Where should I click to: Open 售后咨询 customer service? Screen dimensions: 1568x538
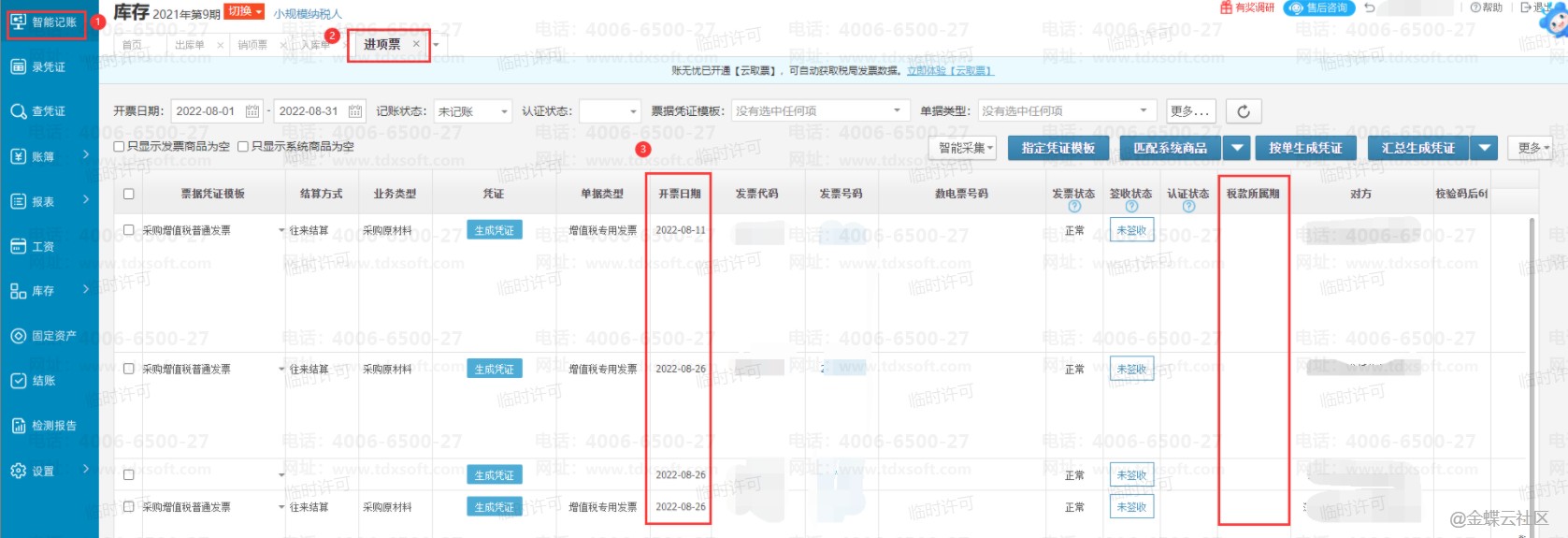1319,7
